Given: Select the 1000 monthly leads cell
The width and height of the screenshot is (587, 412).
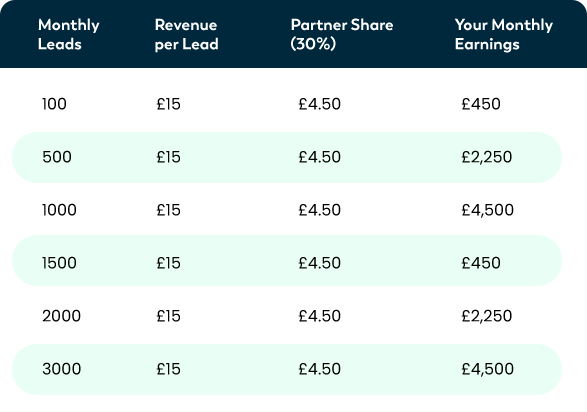Looking at the screenshot, I should click(59, 210).
